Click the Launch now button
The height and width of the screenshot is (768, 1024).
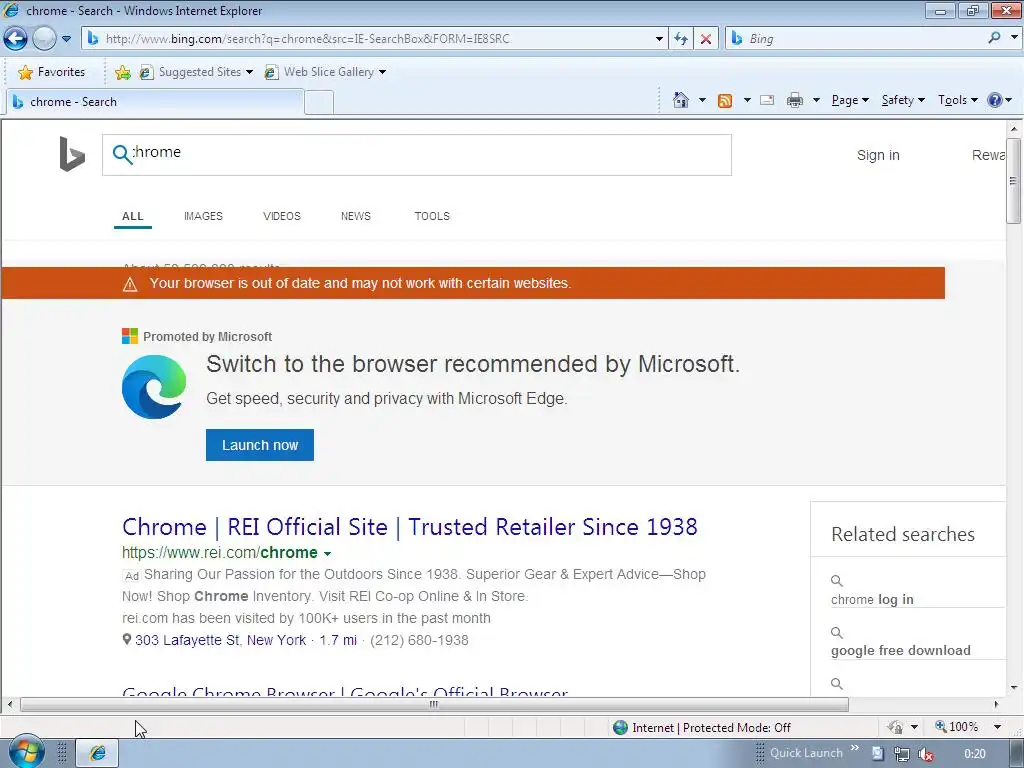click(260, 445)
